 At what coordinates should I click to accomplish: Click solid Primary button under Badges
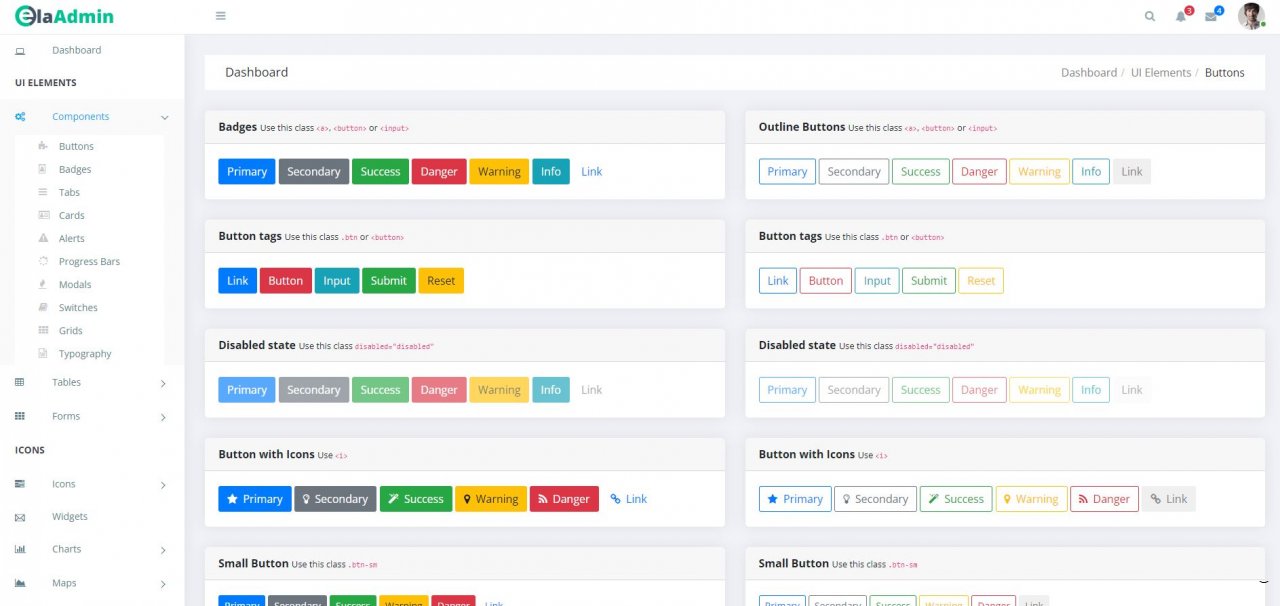pyautogui.click(x=247, y=171)
